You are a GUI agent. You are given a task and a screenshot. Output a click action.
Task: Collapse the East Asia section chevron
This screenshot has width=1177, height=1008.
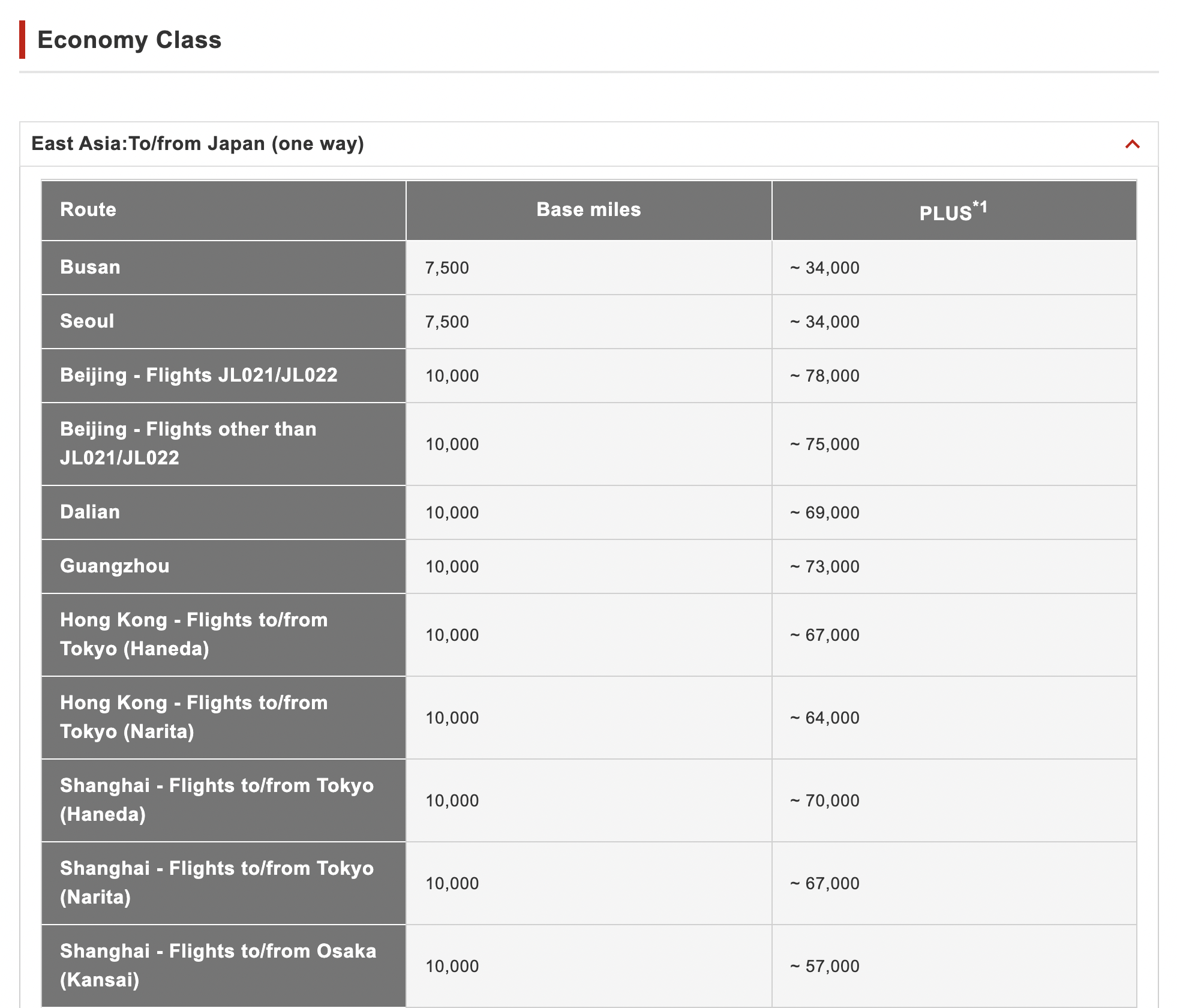(x=1132, y=144)
